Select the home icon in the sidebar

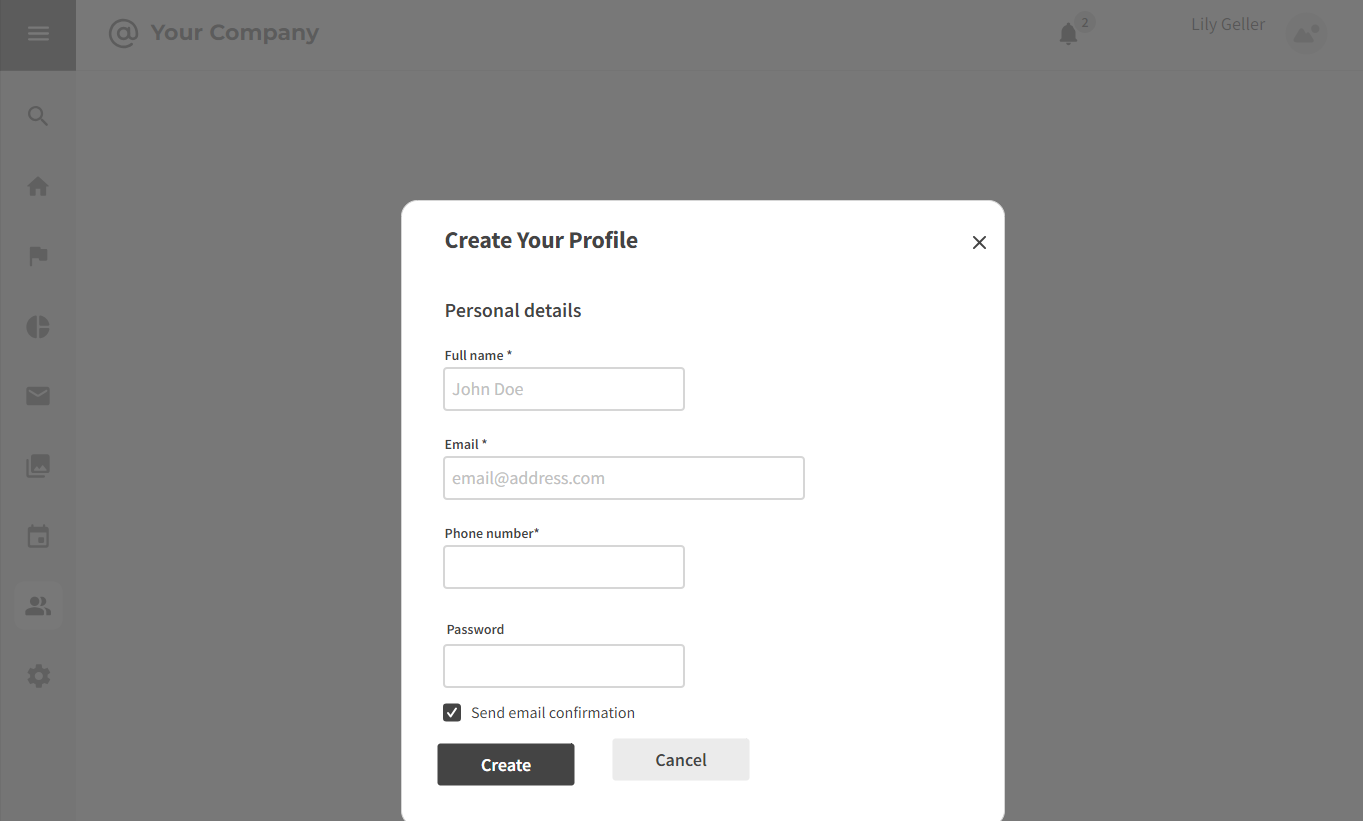[38, 186]
